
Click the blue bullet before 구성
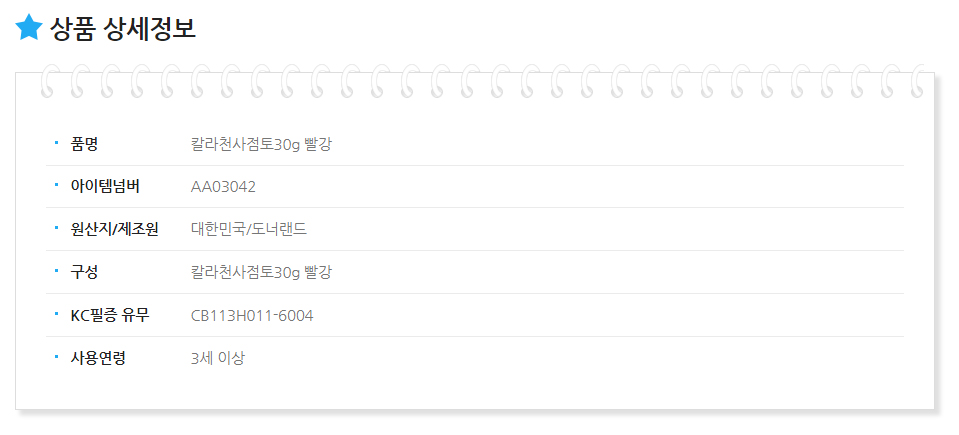pos(56,270)
